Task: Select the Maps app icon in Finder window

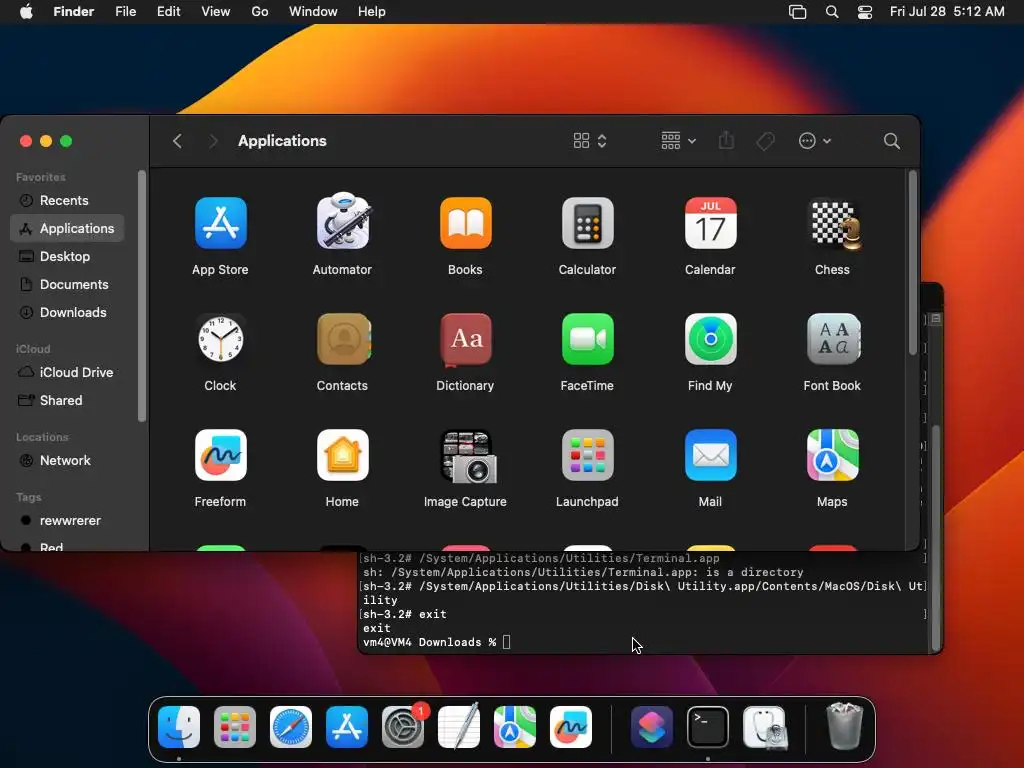Action: [x=833, y=455]
